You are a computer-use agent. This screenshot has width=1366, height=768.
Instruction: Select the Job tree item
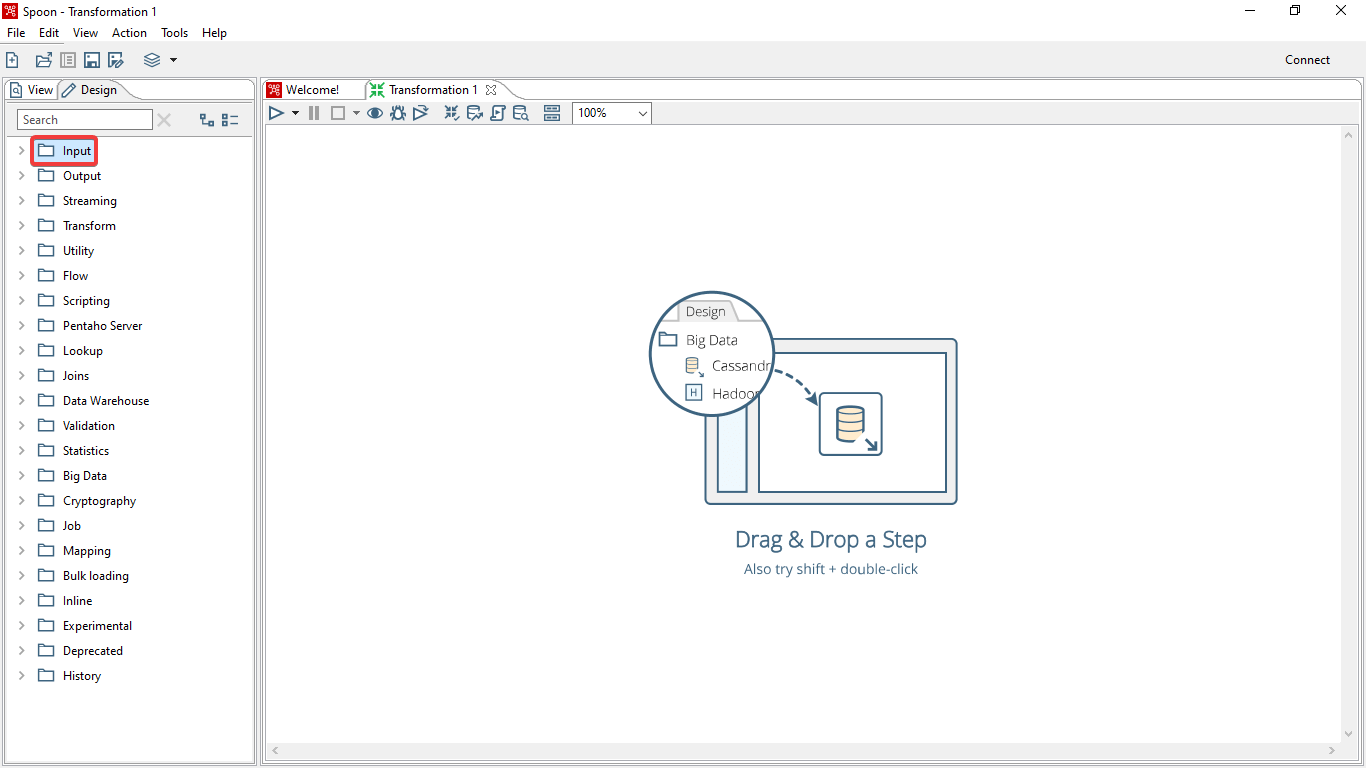pos(59,526)
